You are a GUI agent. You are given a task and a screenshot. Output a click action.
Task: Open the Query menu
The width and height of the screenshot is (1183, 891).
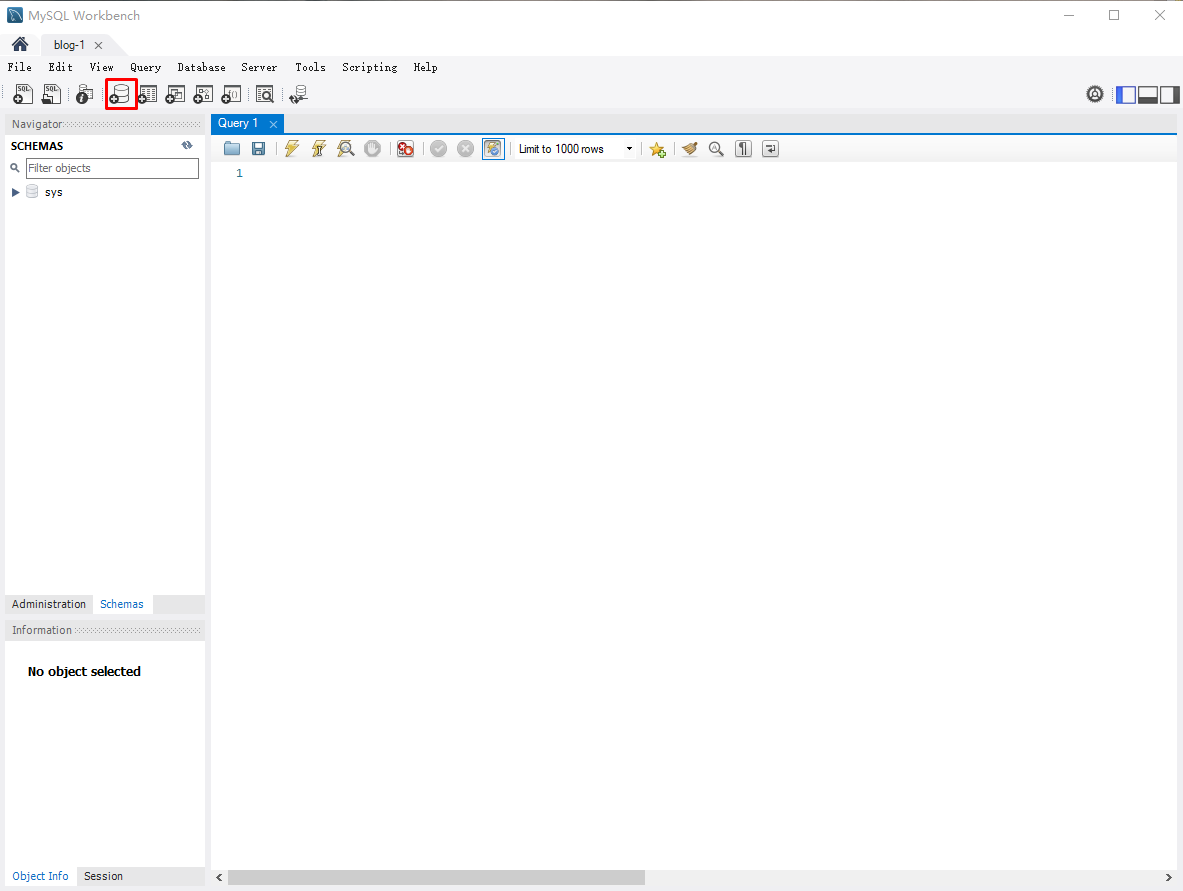point(145,67)
